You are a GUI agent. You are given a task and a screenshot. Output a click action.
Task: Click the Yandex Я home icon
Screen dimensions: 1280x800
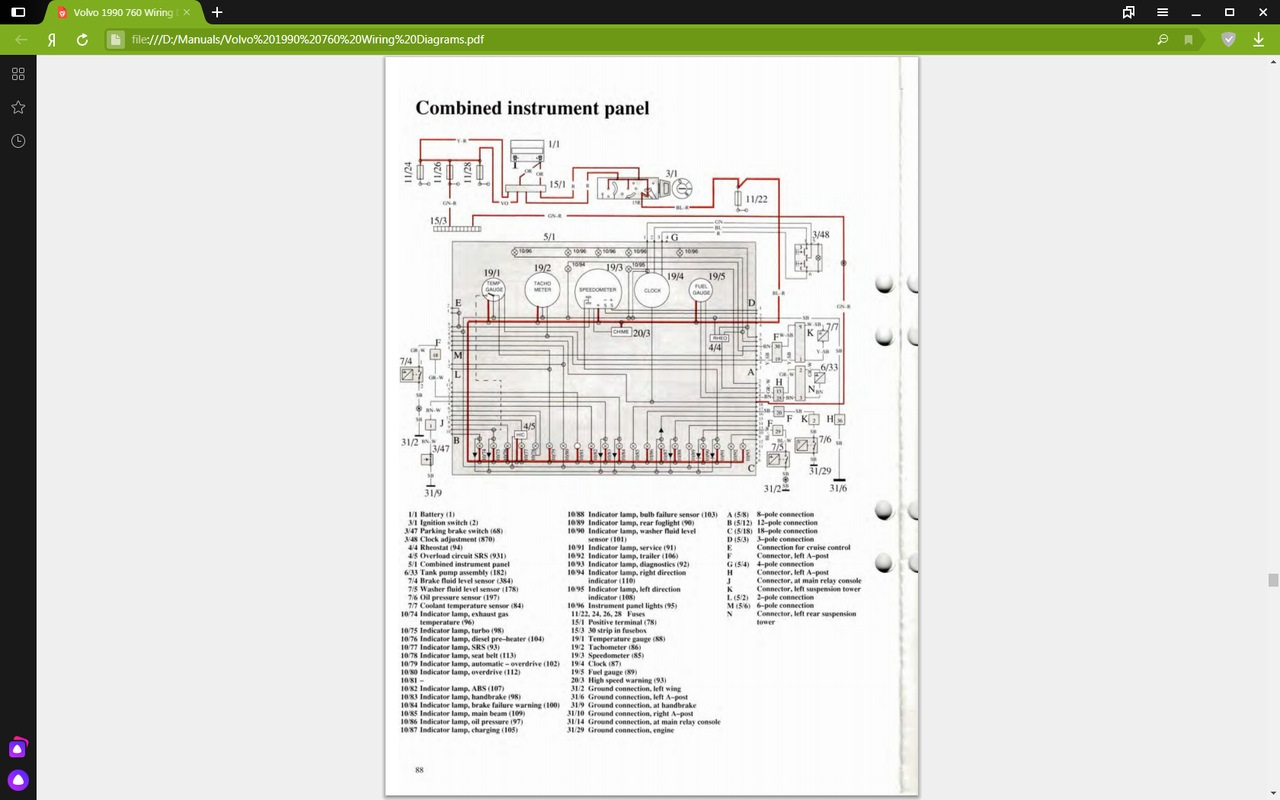pyautogui.click(x=50, y=40)
